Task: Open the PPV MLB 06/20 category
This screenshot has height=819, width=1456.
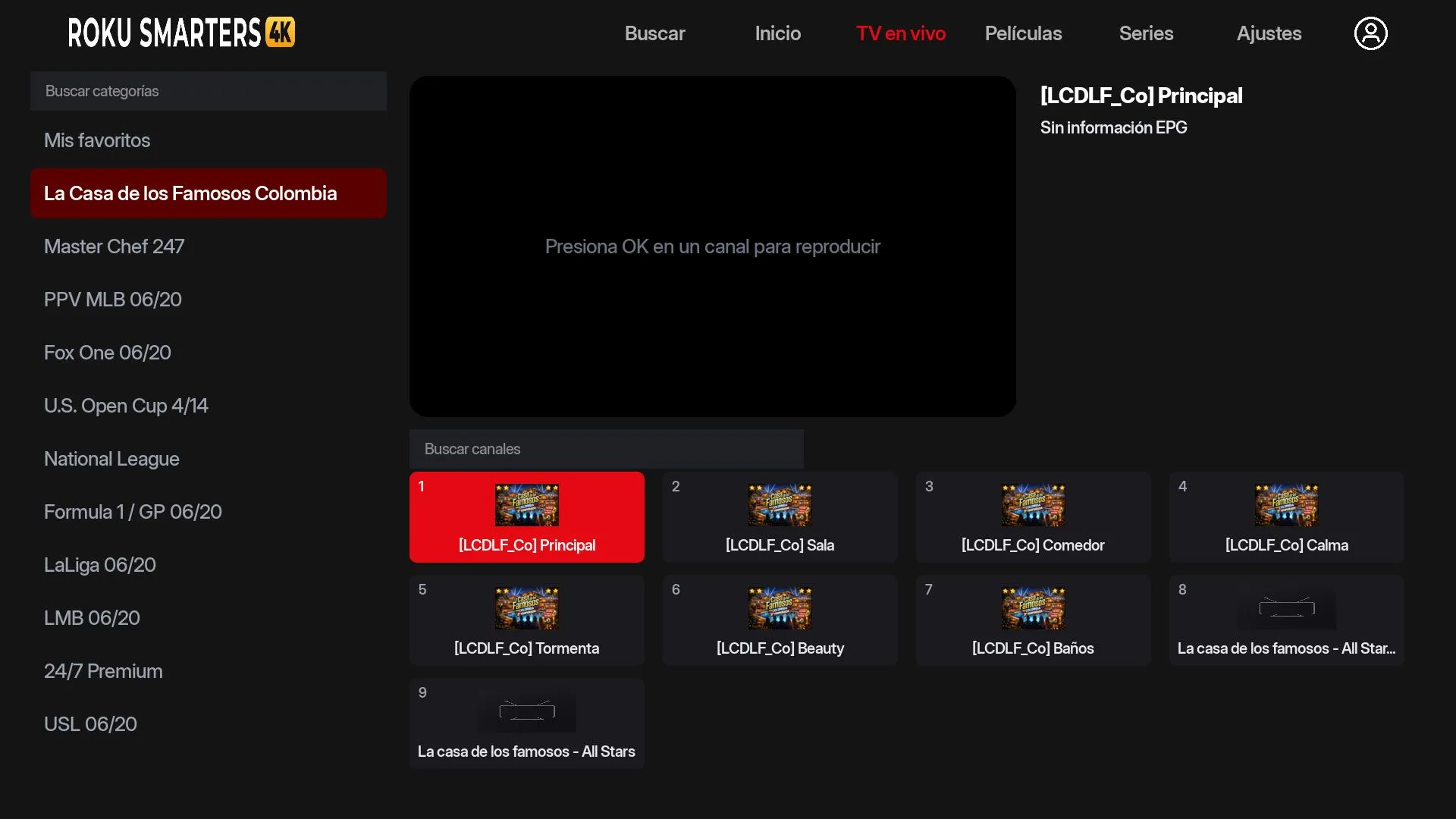Action: (209, 300)
